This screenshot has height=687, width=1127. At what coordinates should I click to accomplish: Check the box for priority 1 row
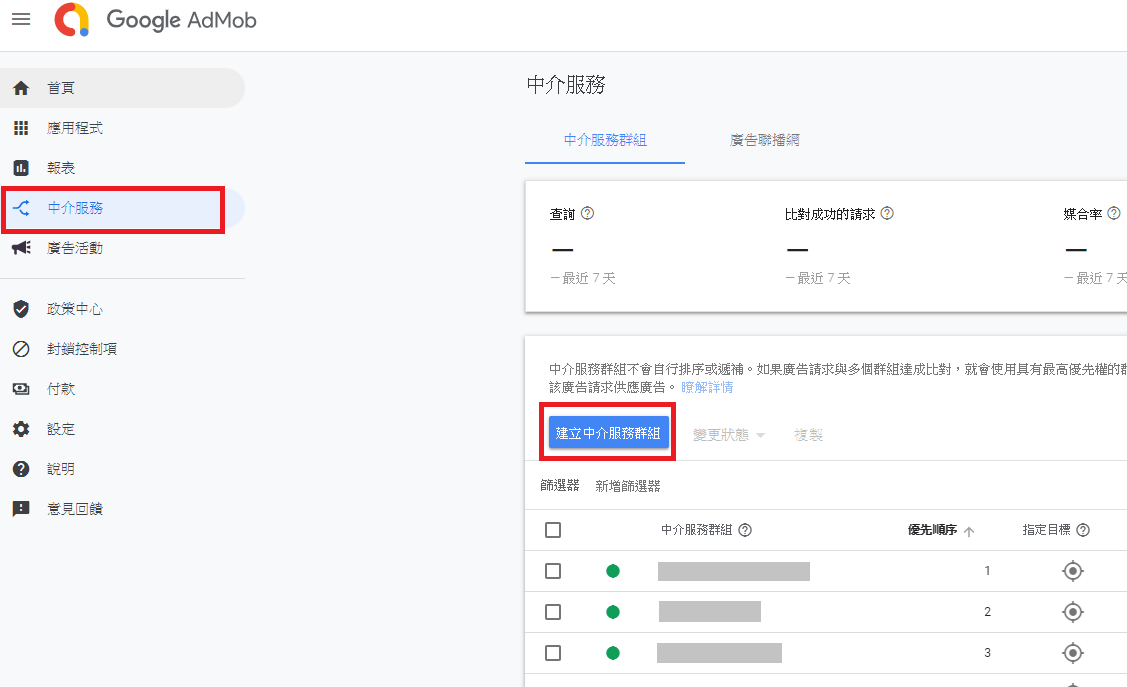(x=553, y=571)
